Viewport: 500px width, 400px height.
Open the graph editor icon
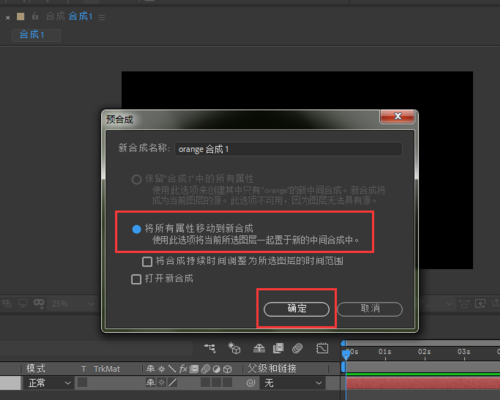[322, 348]
